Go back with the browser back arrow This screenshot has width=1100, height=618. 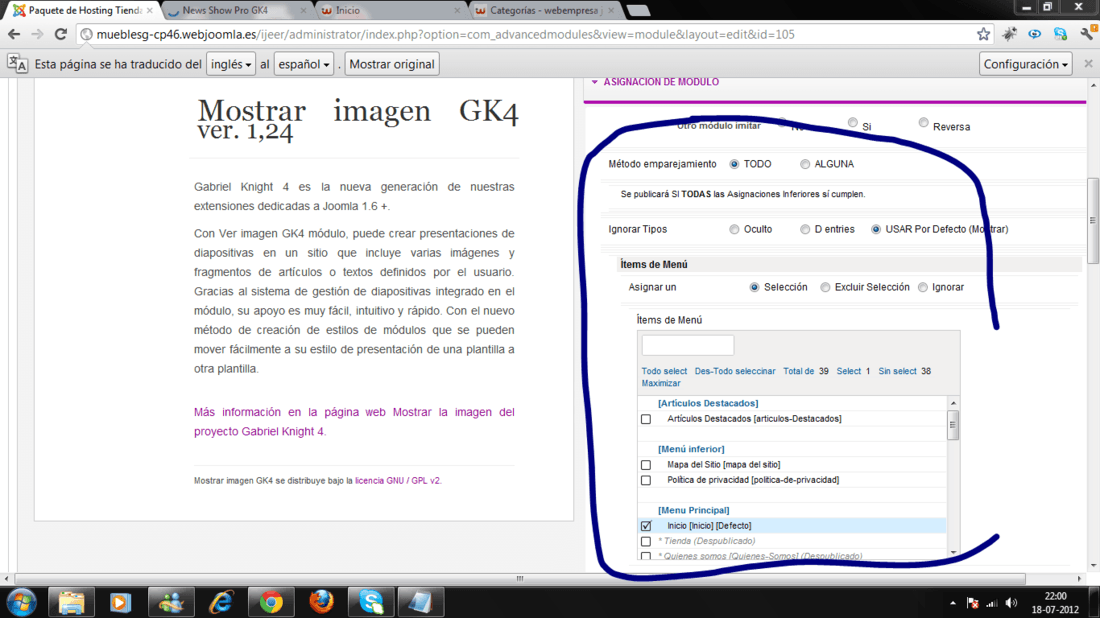tap(14, 34)
